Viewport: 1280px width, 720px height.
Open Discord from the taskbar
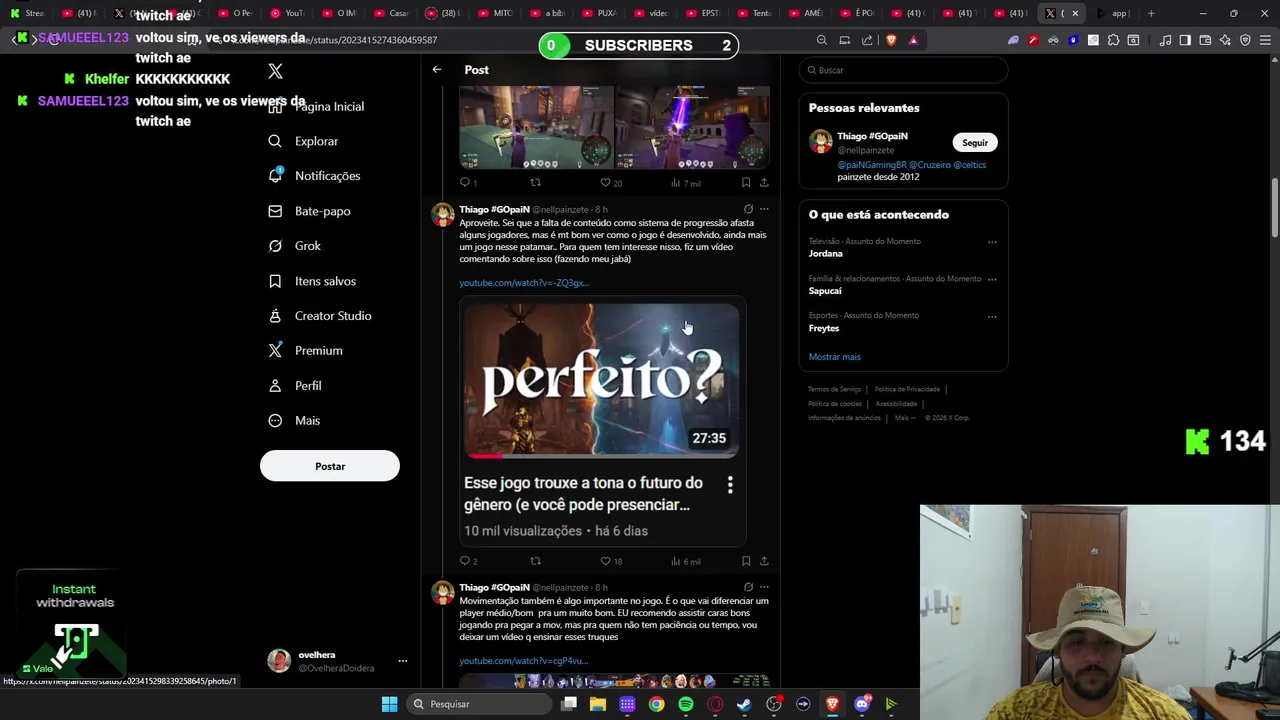click(x=862, y=704)
